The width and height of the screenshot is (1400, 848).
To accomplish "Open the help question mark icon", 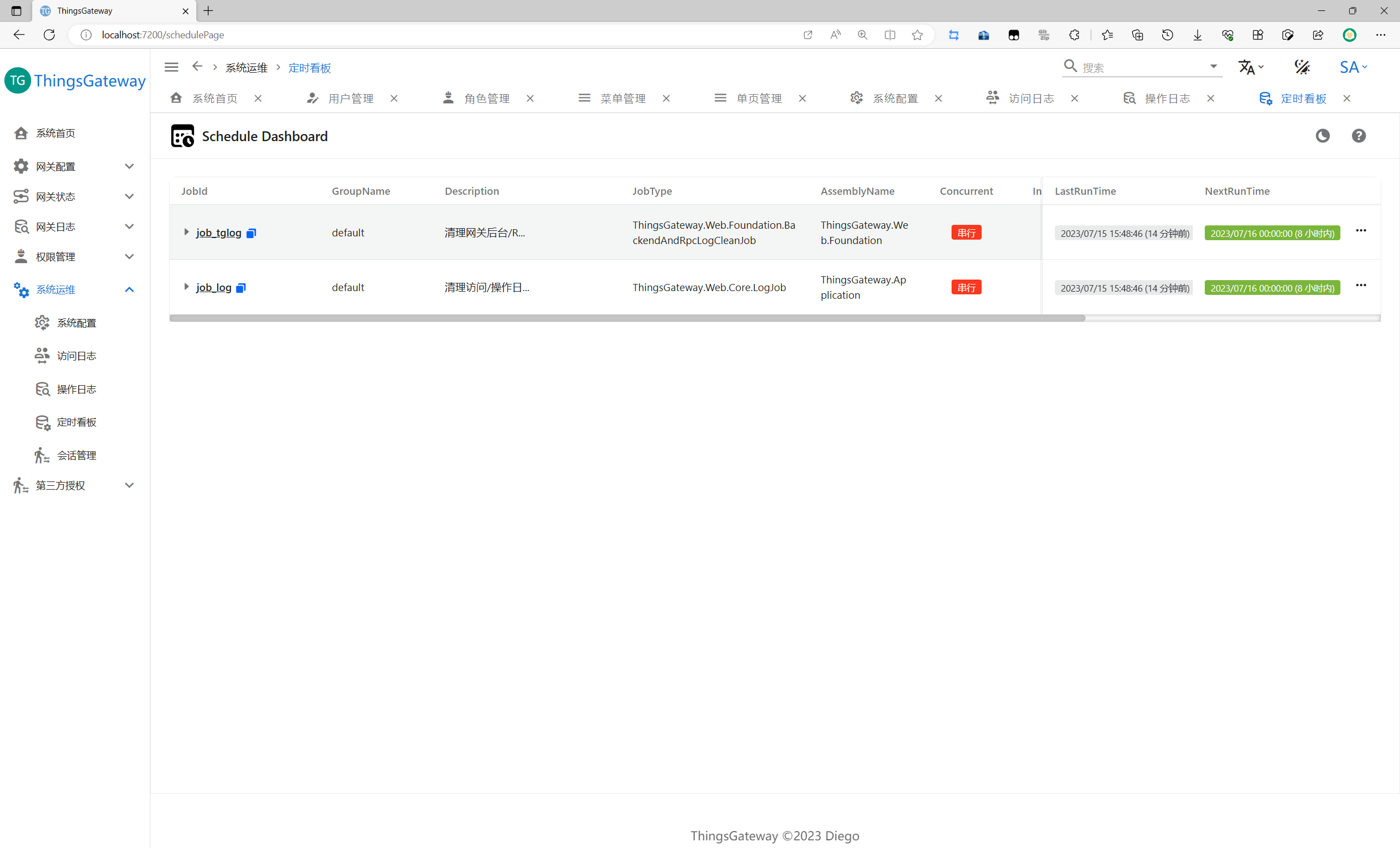I will (x=1358, y=136).
